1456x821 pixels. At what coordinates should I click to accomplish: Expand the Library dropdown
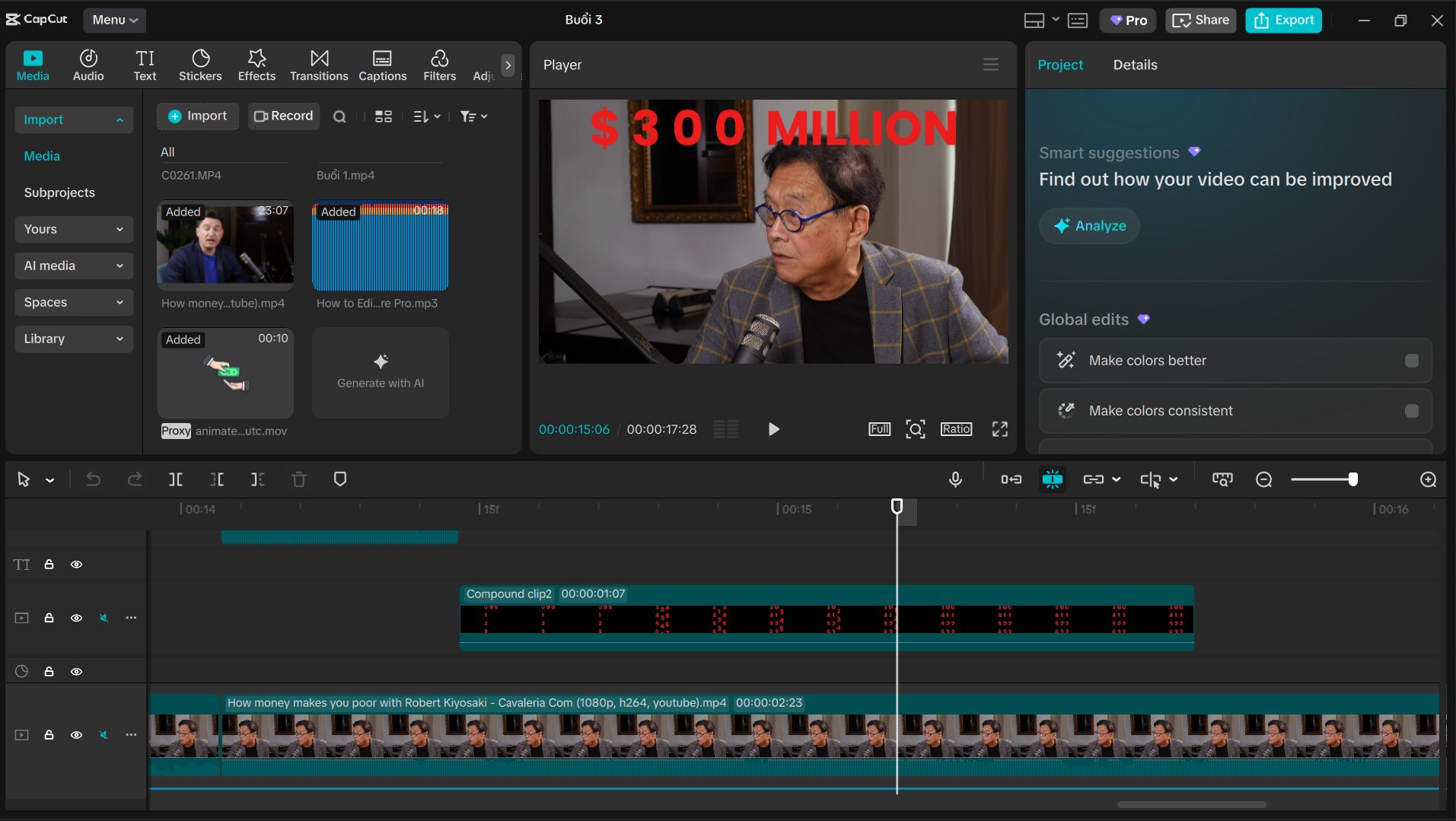[73, 339]
